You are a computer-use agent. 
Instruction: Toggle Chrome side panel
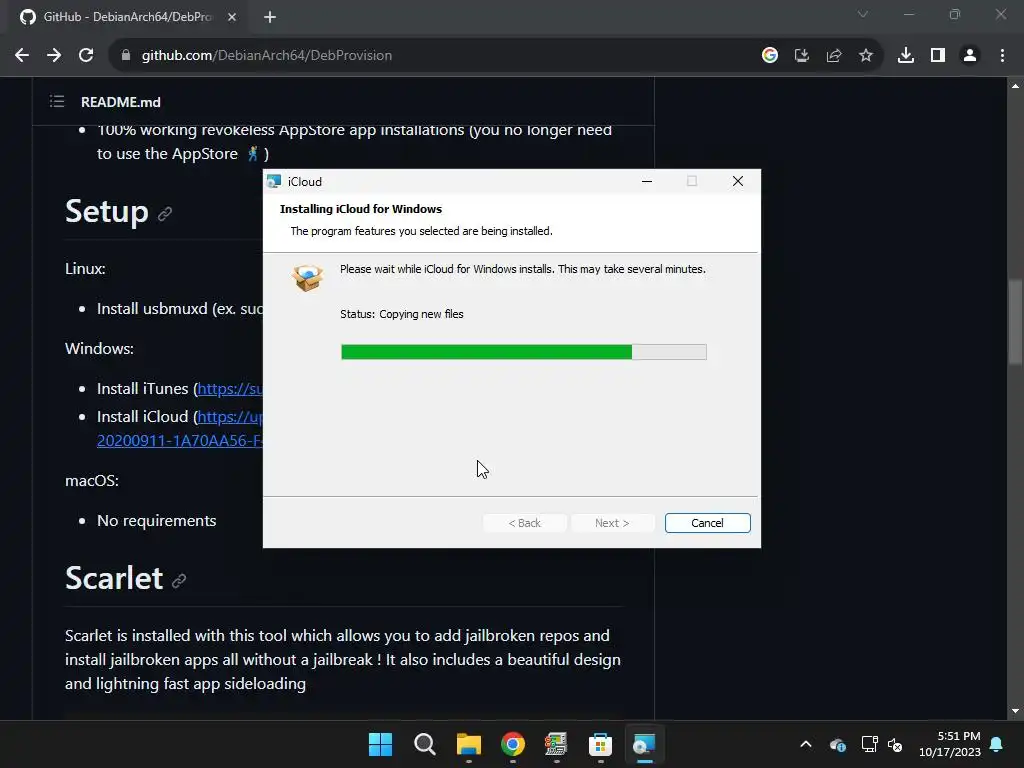(938, 56)
